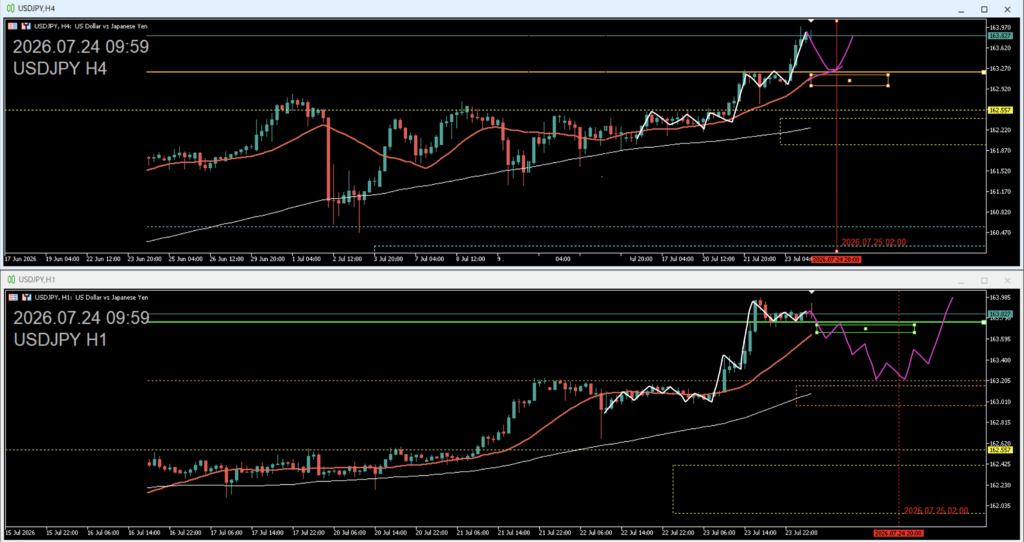The width and height of the screenshot is (1024, 542).
Task: Click the 163.827 current price label in H1
Action: (x=1001, y=314)
